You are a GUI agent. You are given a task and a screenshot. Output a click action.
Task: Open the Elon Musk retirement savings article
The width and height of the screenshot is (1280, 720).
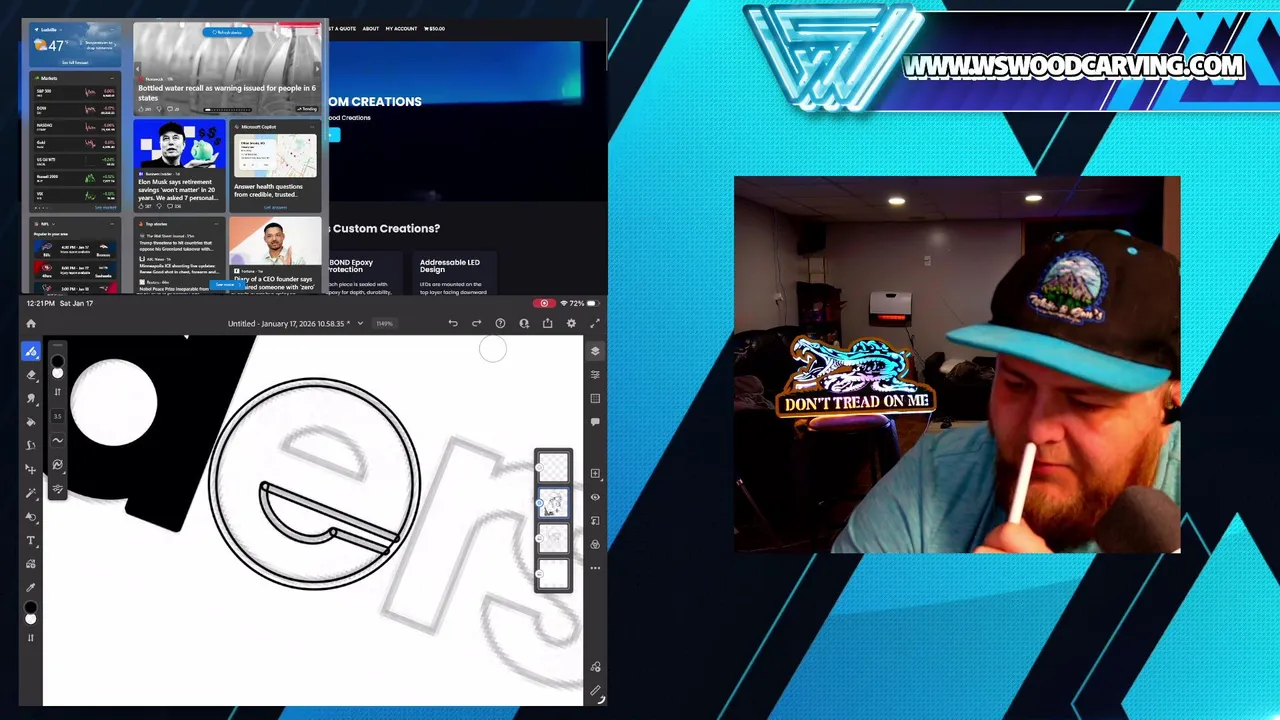point(178,190)
